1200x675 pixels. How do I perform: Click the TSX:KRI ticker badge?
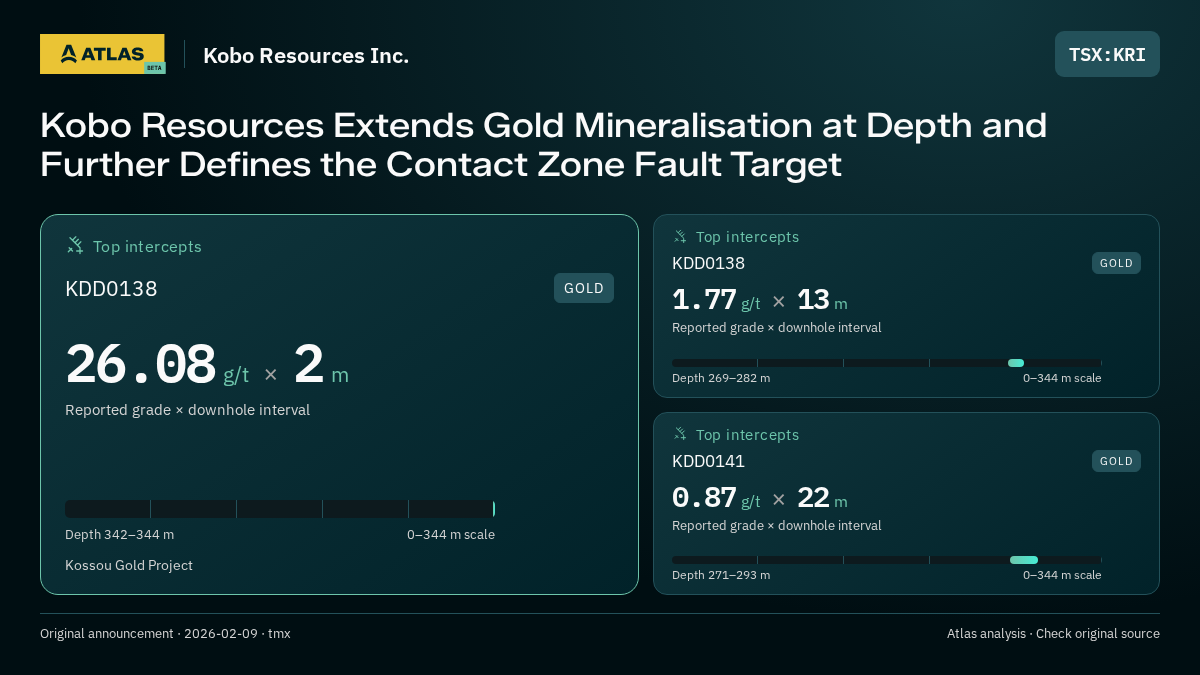(x=1107, y=54)
